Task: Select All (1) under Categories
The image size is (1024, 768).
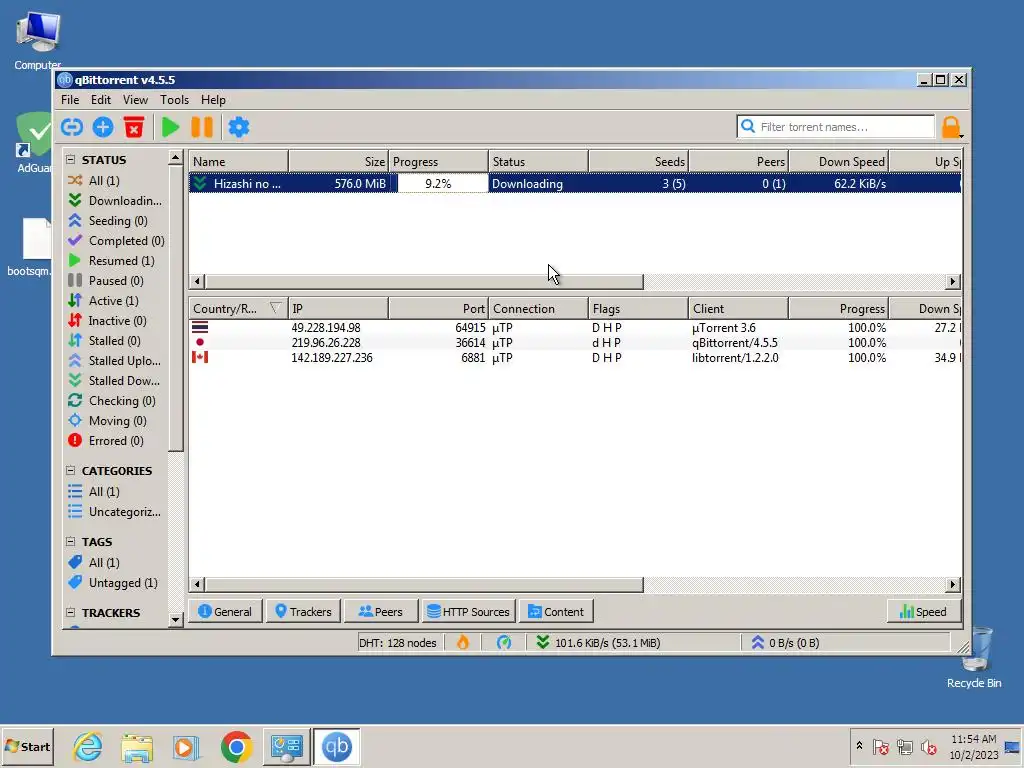Action: click(104, 492)
